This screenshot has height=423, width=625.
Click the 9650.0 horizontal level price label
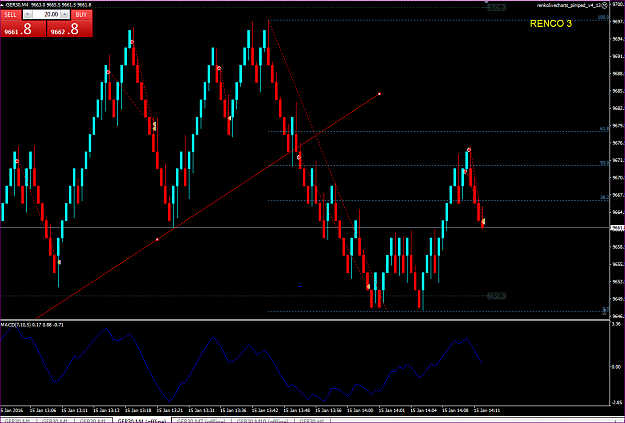coord(496,296)
